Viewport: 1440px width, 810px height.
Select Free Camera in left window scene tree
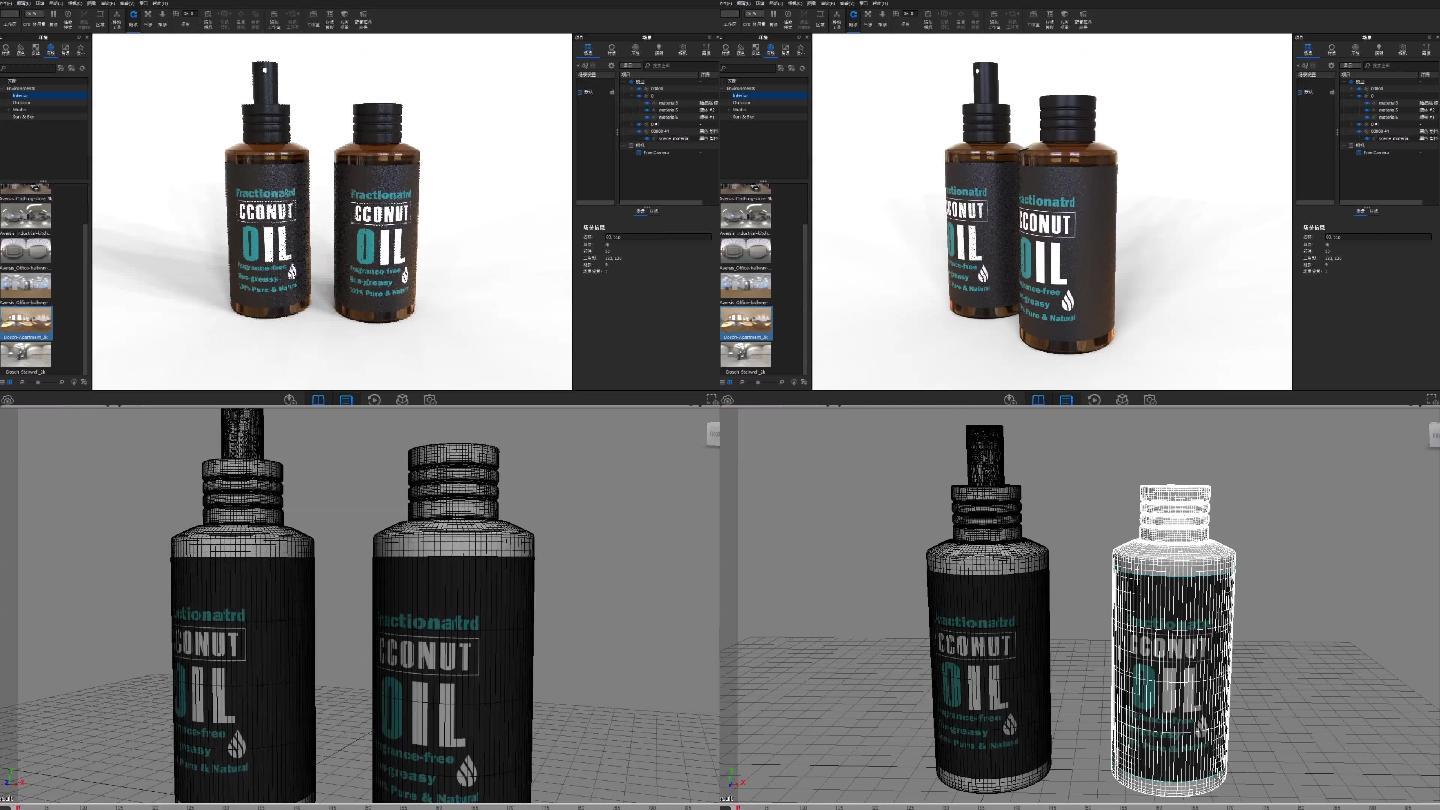pos(656,153)
